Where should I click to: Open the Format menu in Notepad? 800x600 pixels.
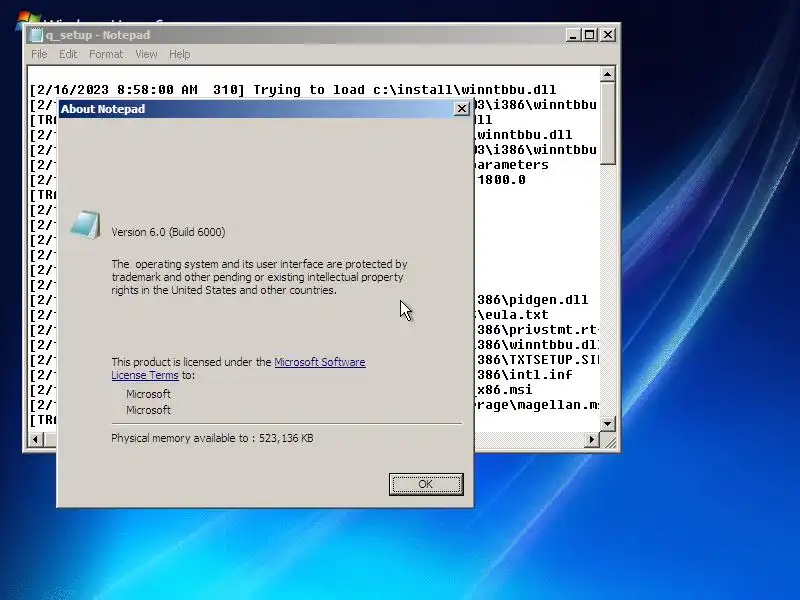106,54
